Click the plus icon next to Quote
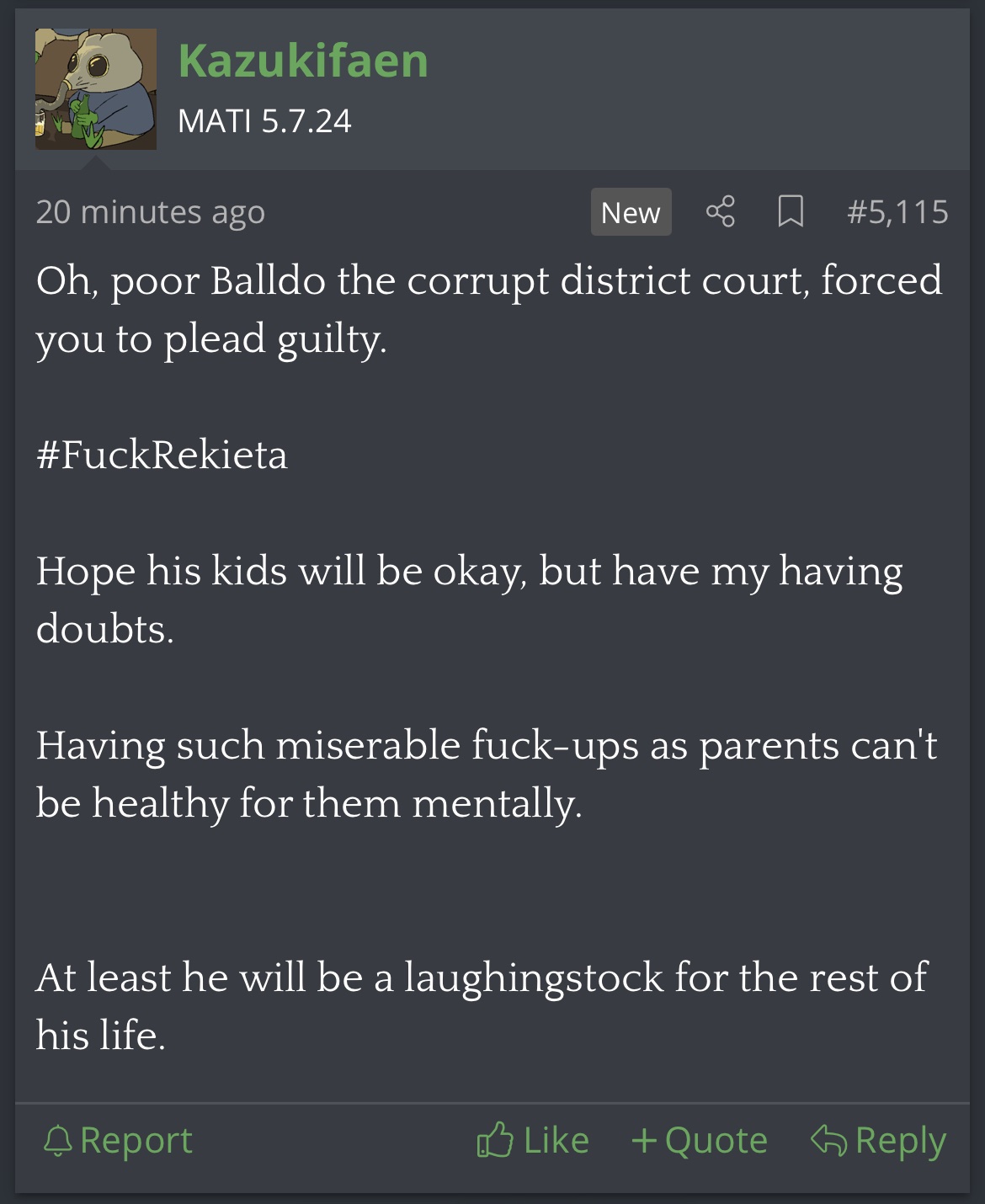Image resolution: width=985 pixels, height=1204 pixels. [644, 1142]
